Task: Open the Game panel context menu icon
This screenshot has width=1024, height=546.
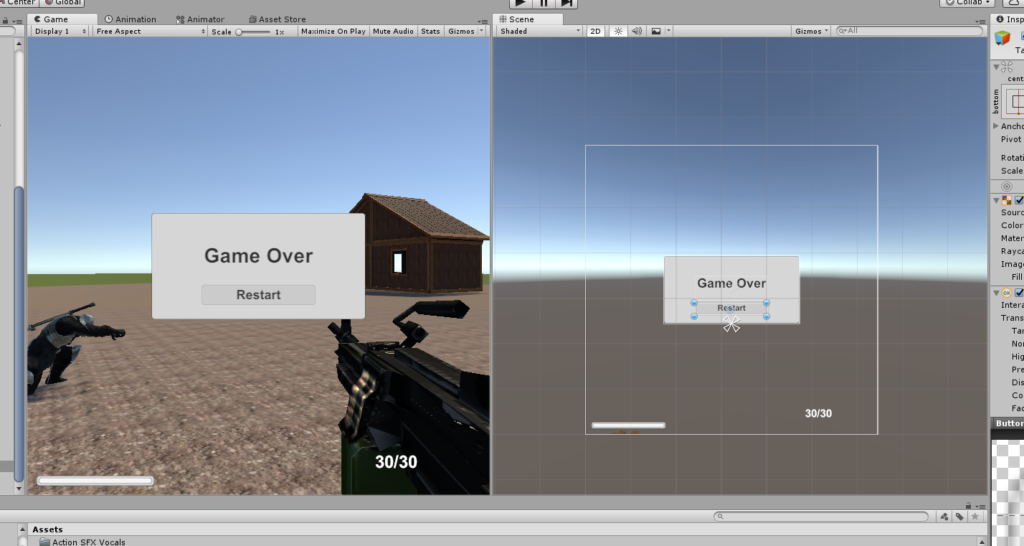Action: pyautogui.click(x=483, y=22)
